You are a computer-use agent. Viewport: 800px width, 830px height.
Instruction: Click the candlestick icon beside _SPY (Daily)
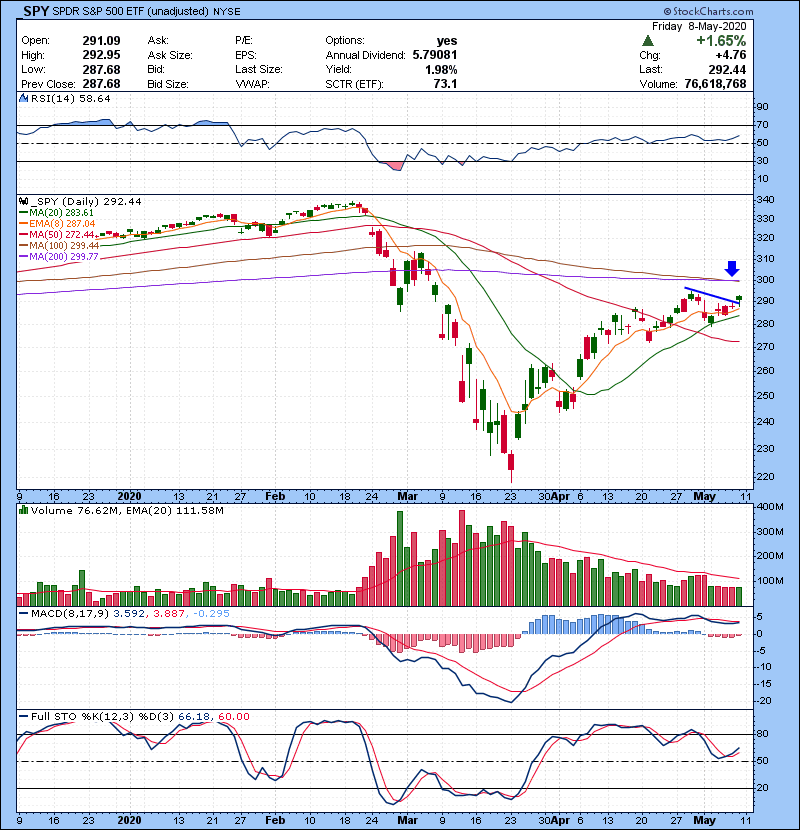coord(23,201)
